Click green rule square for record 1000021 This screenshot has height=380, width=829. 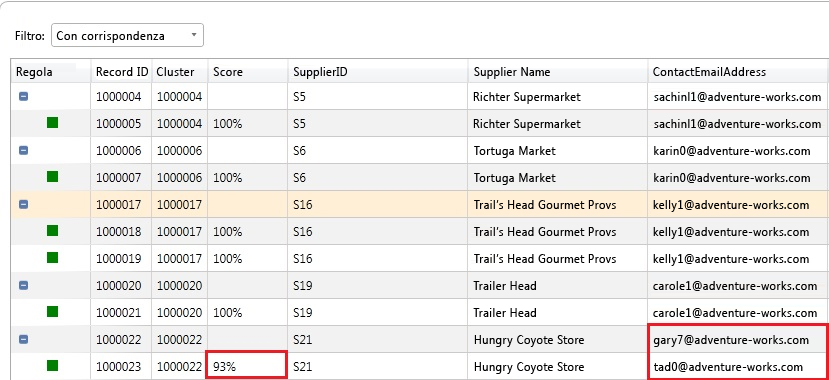[x=52, y=311]
